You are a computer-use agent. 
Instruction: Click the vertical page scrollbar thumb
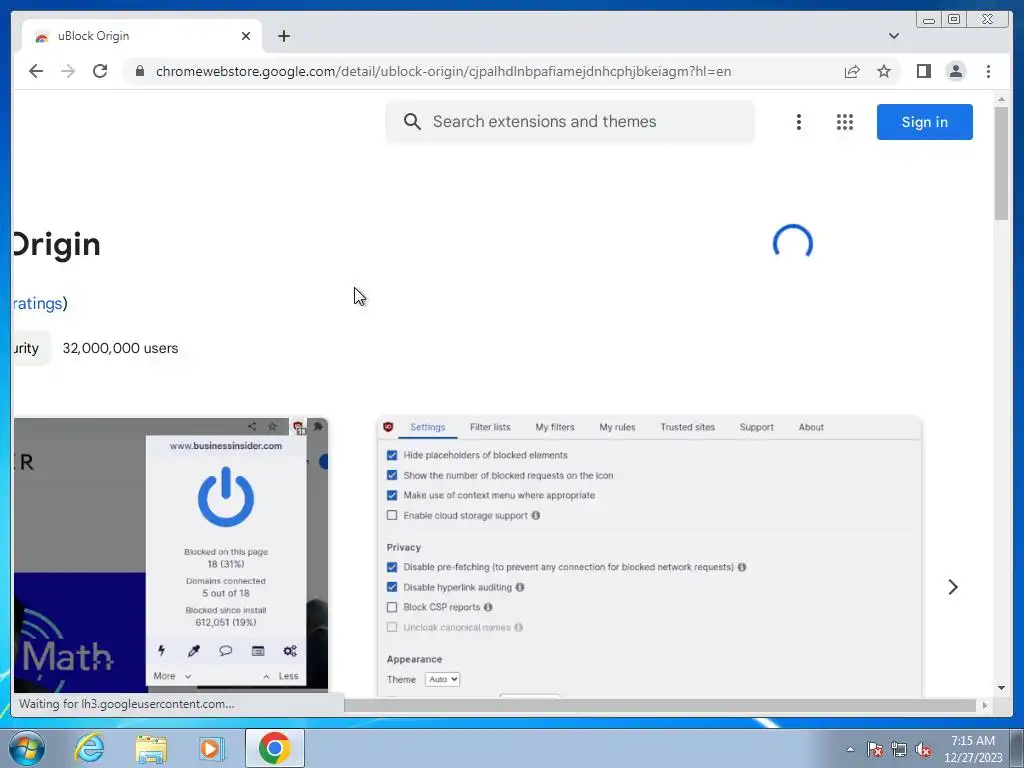[x=1001, y=163]
